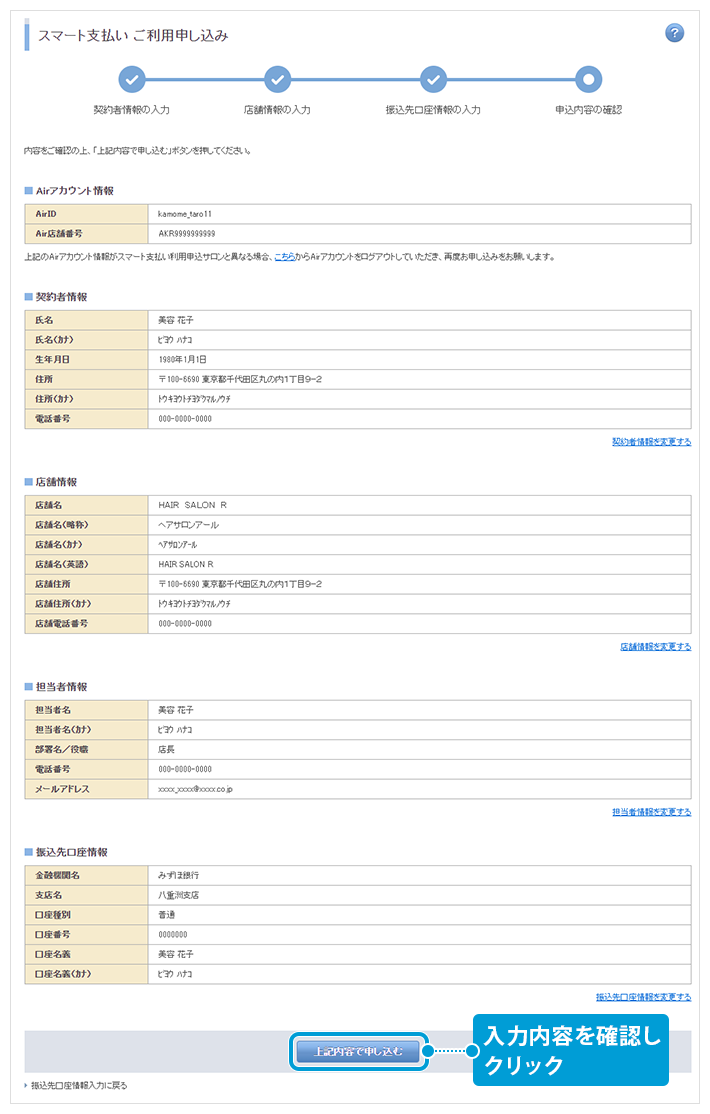Click the 支店名 value 八重洲支店
This screenshot has width=710, height=1114.
tap(179, 895)
